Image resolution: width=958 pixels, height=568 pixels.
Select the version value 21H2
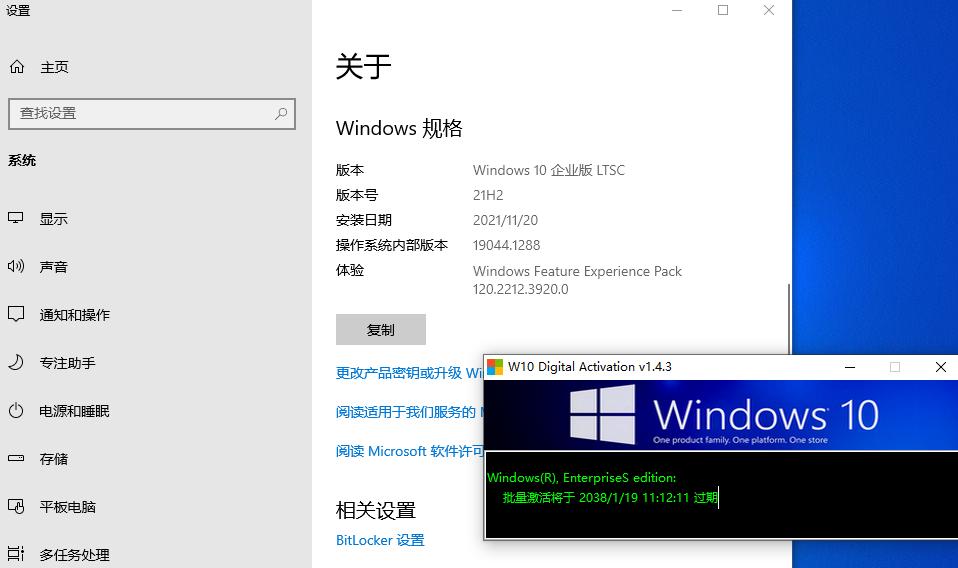point(488,195)
